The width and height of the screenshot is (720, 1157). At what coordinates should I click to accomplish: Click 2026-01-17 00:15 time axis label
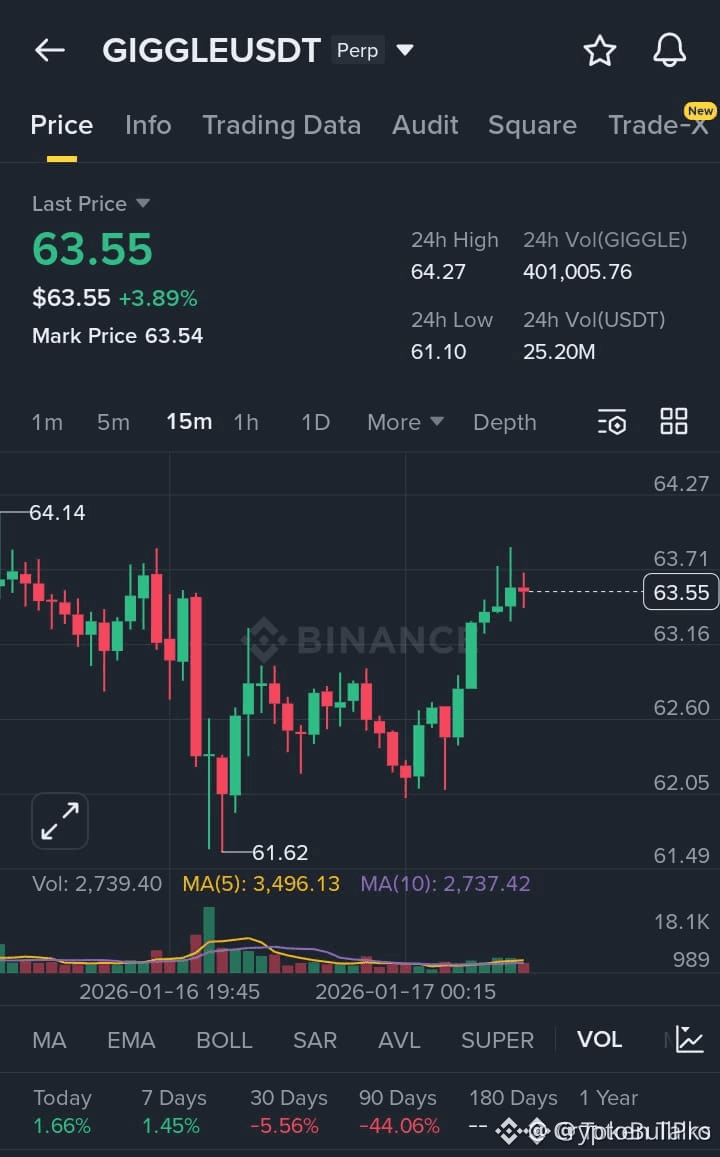click(405, 991)
